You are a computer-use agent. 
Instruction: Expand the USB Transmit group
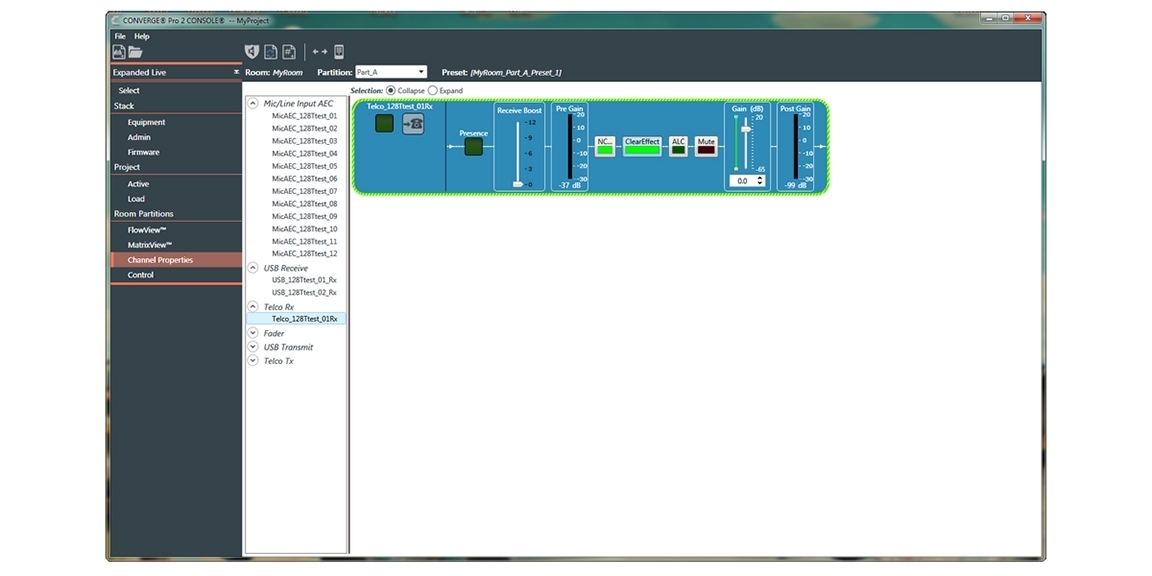point(253,347)
